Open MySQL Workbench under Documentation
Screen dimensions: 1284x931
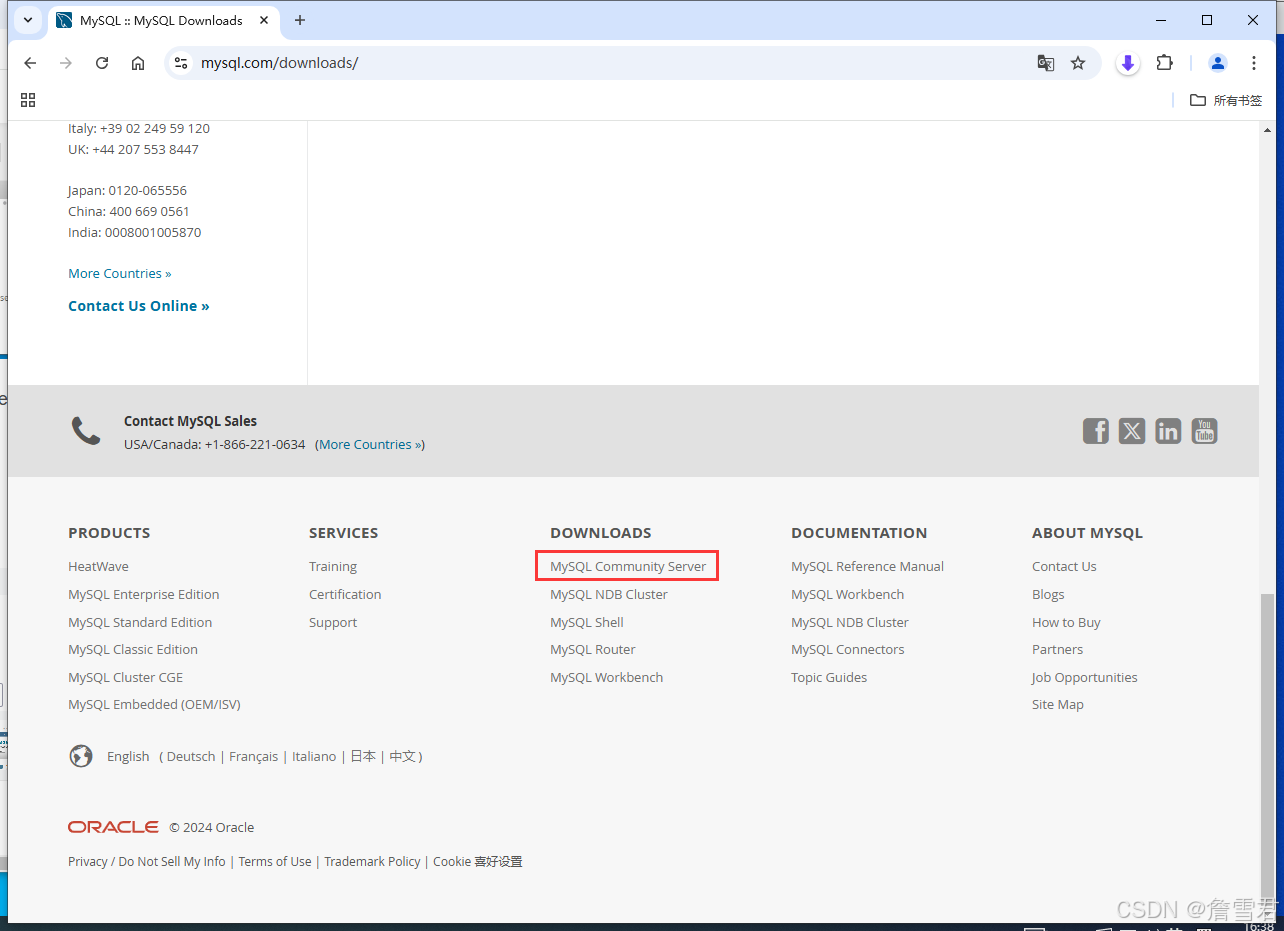point(848,594)
